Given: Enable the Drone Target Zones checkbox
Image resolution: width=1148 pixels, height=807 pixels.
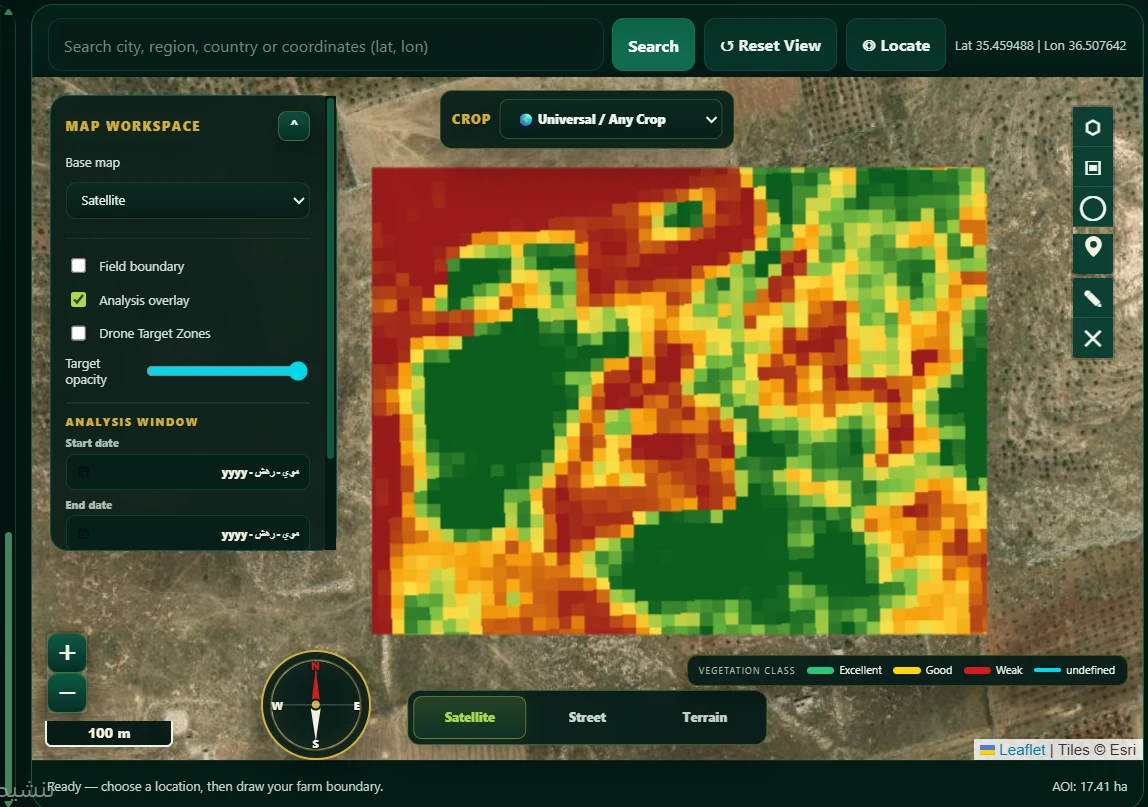Looking at the screenshot, I should 78,333.
